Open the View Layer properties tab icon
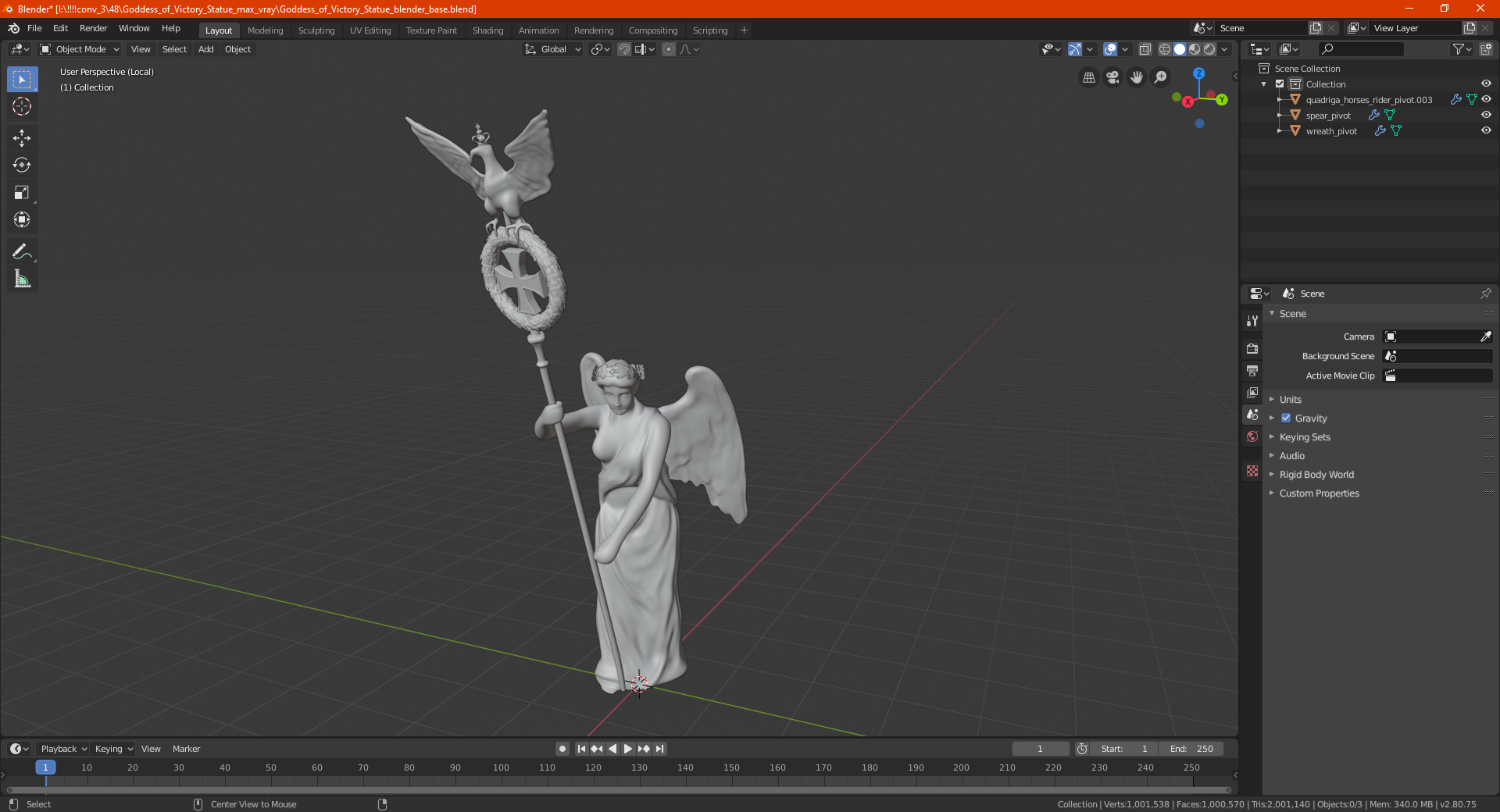This screenshot has width=1500, height=812. tap(1252, 392)
